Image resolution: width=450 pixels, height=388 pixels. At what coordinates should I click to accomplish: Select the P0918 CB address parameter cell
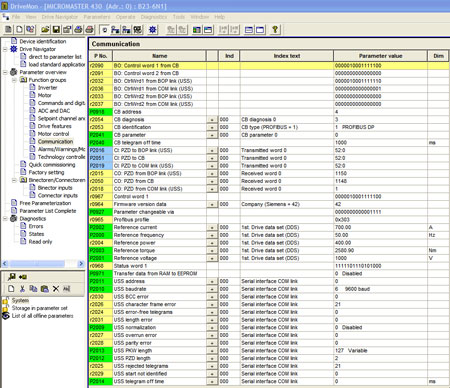(x=101, y=112)
